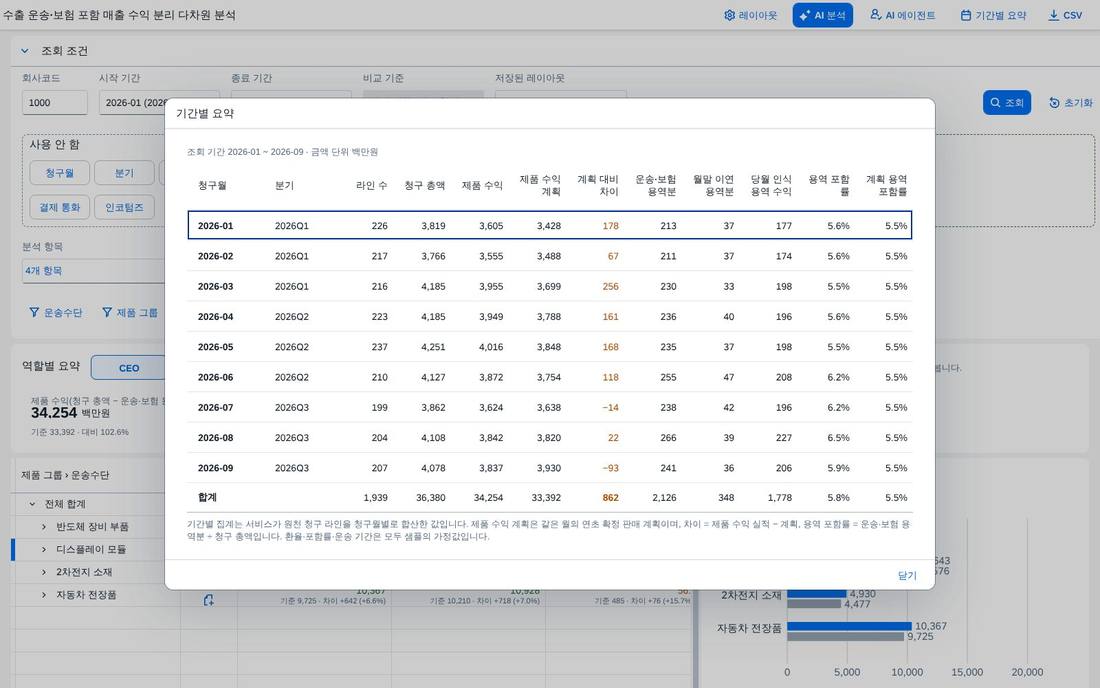The width and height of the screenshot is (1100, 688).
Task: Click the 조회 기간 subtitle in the dialog
Action: (x=282, y=151)
